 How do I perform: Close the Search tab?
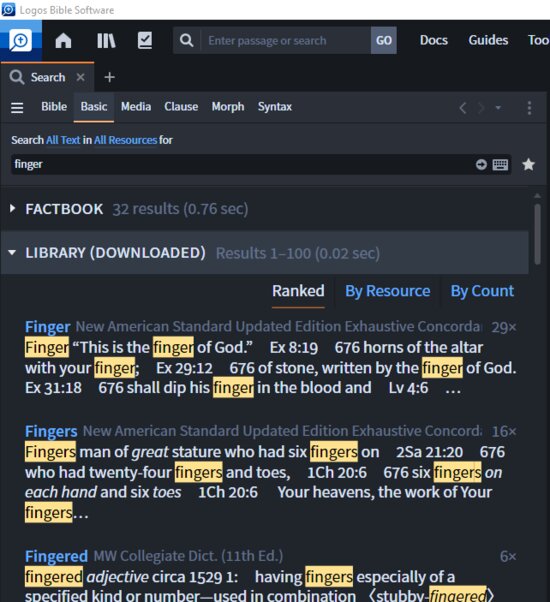(80, 77)
